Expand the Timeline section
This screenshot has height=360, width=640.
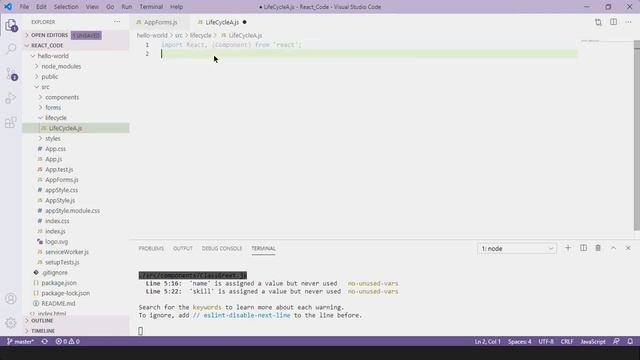76,331
